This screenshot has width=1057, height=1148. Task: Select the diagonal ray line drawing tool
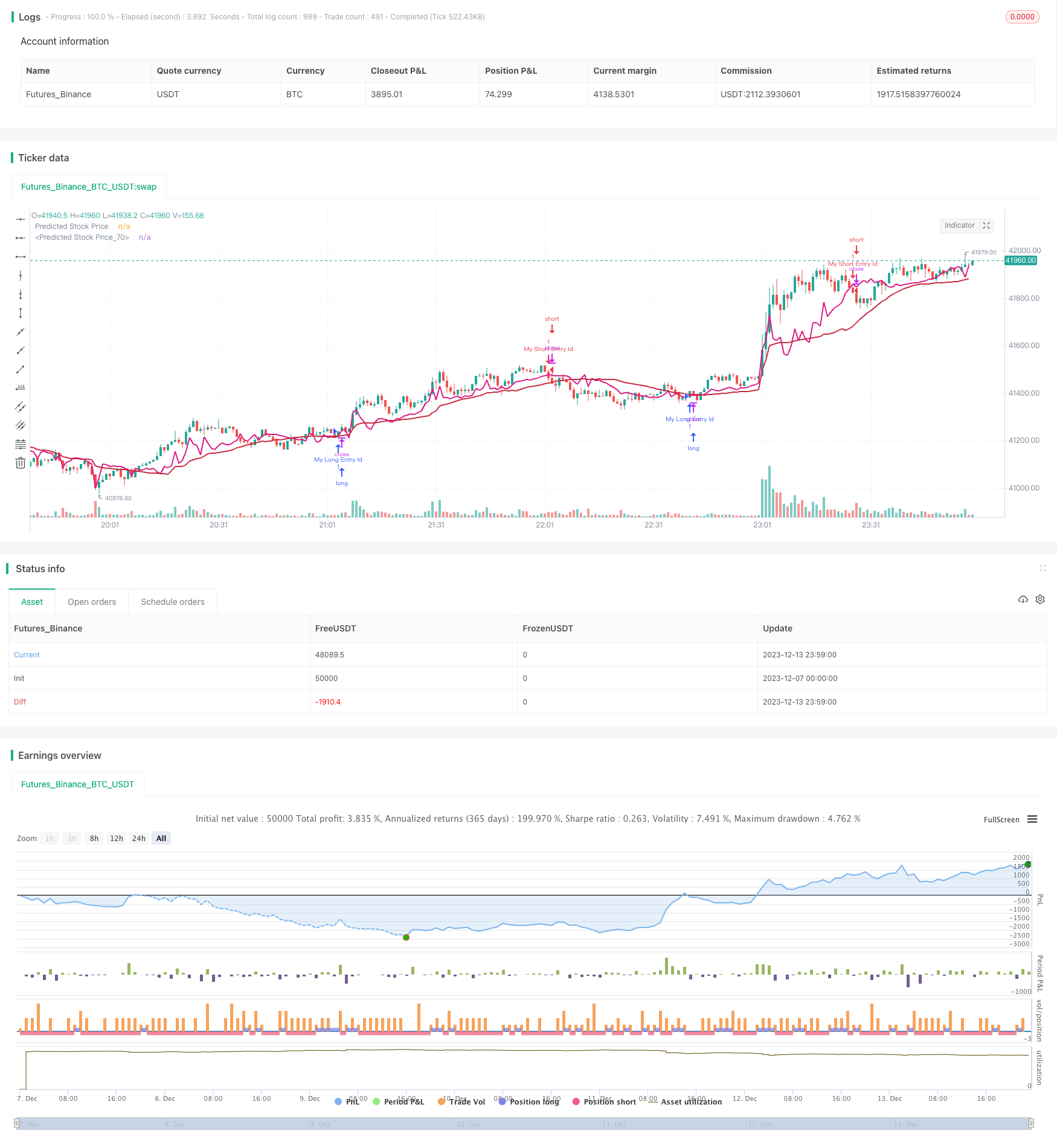21,350
